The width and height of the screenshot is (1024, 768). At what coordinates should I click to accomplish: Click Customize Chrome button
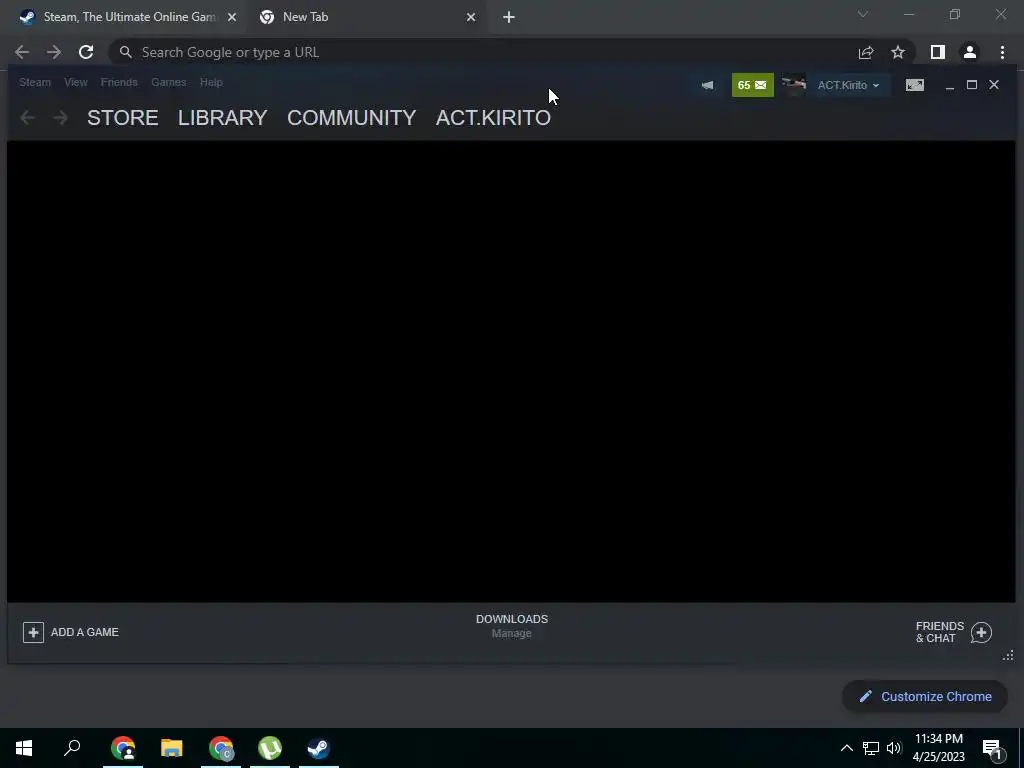[925, 696]
